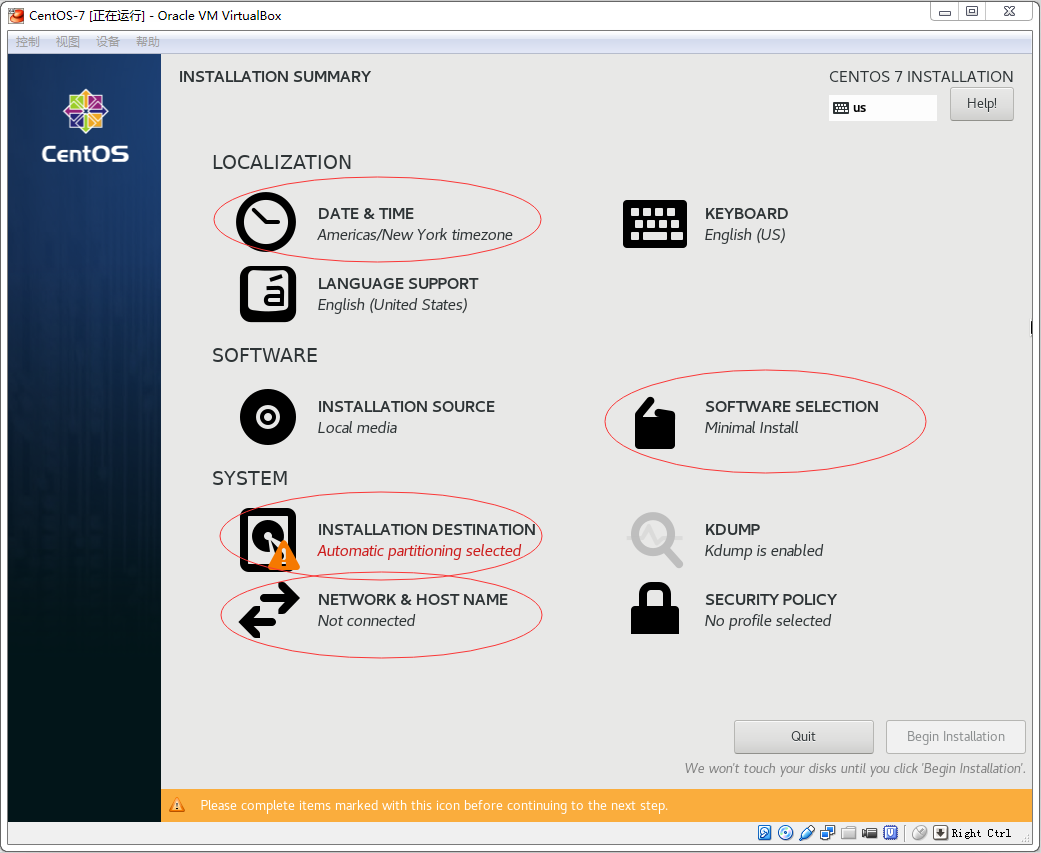Open Keyboard layout settings icon

point(654,223)
